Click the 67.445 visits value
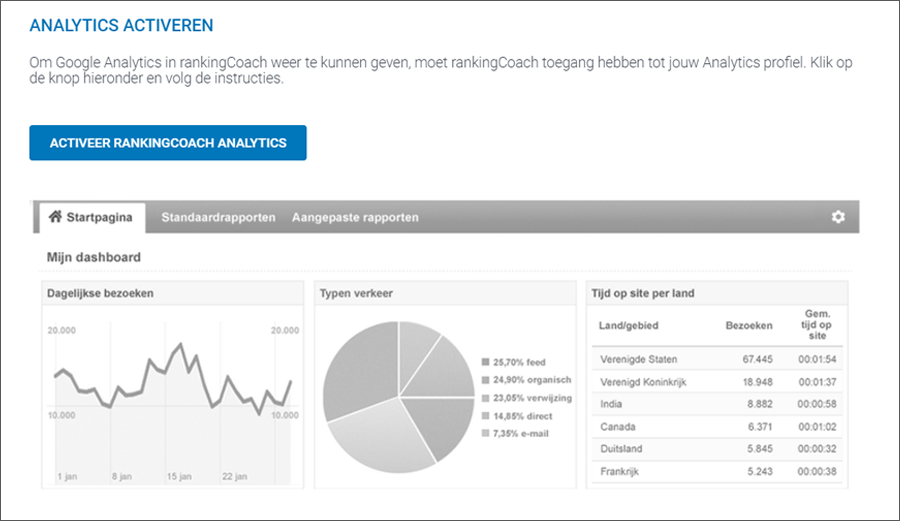The width and height of the screenshot is (900, 521). coord(758,359)
